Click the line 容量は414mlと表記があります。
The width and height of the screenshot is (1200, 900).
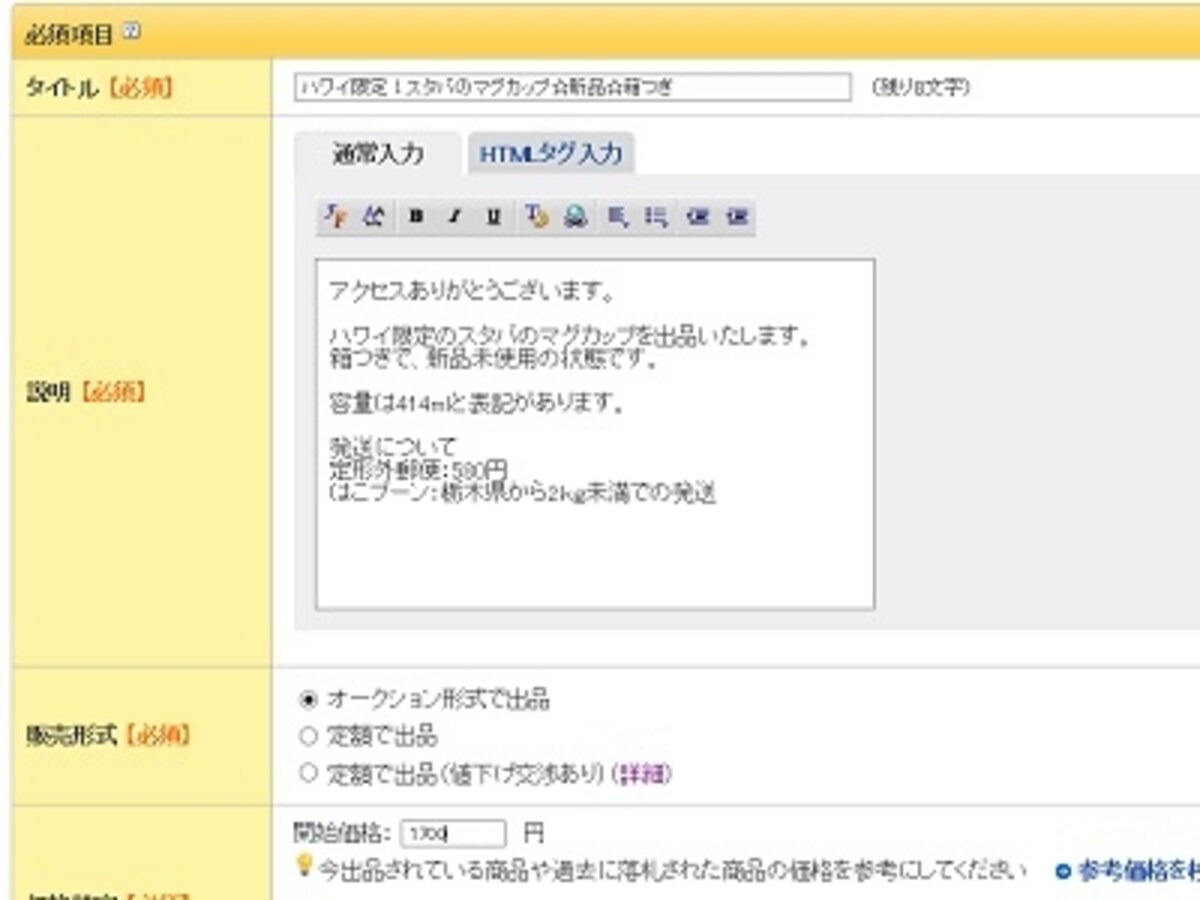(x=478, y=405)
